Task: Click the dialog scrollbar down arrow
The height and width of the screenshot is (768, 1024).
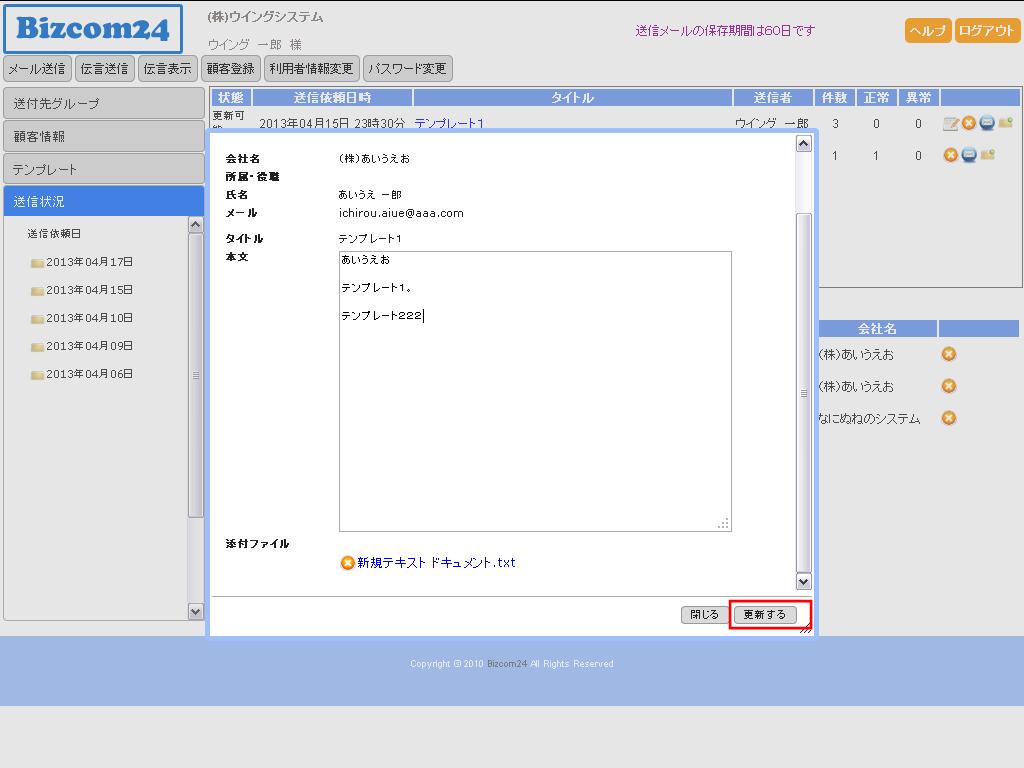Action: [x=803, y=581]
